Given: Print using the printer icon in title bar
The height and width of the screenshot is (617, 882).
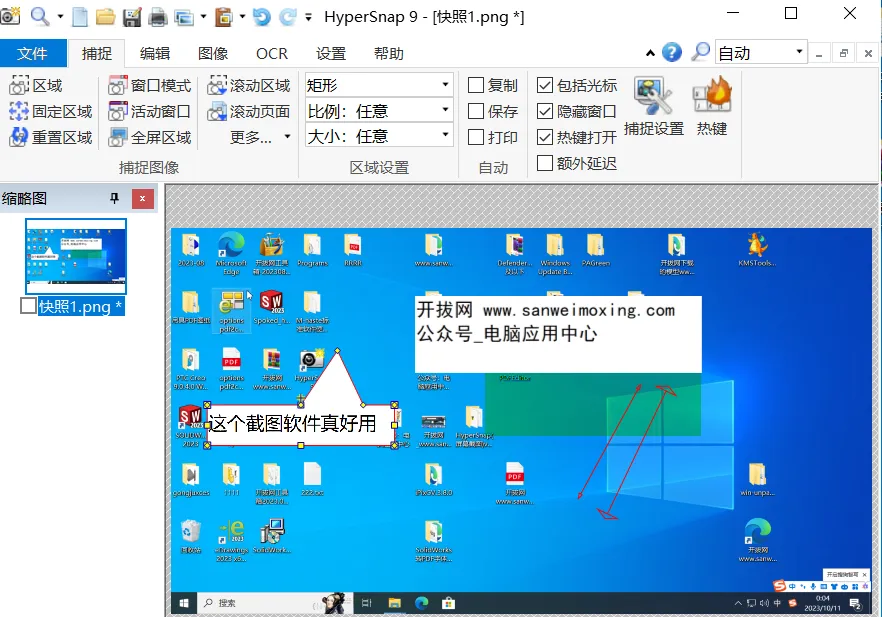Looking at the screenshot, I should tap(158, 17).
